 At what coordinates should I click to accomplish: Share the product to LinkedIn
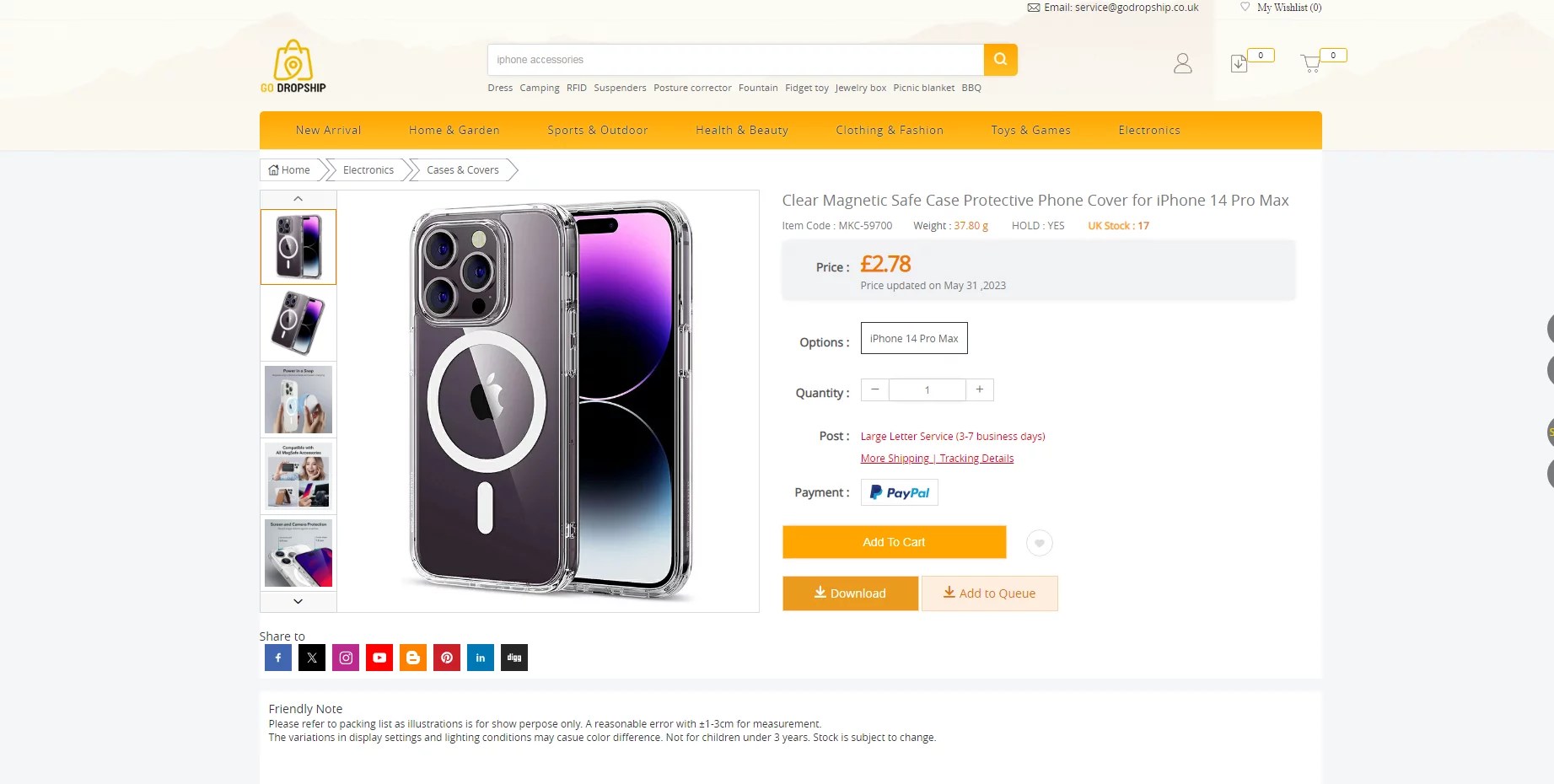[480, 658]
